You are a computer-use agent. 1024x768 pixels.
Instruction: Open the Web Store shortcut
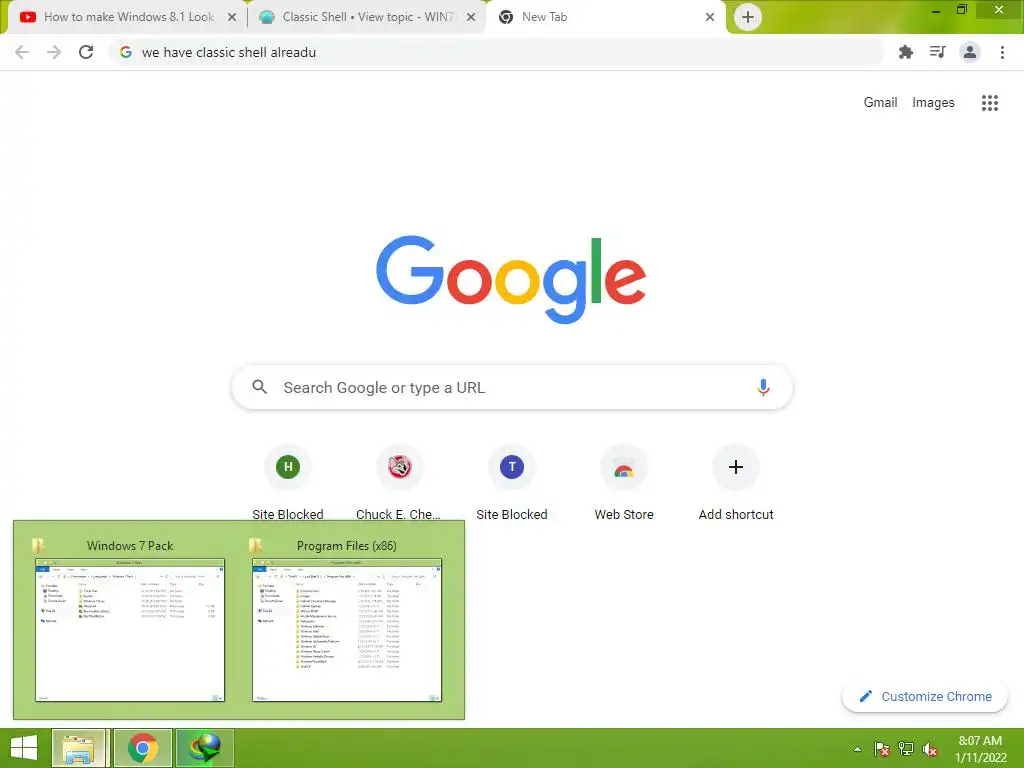coord(624,483)
